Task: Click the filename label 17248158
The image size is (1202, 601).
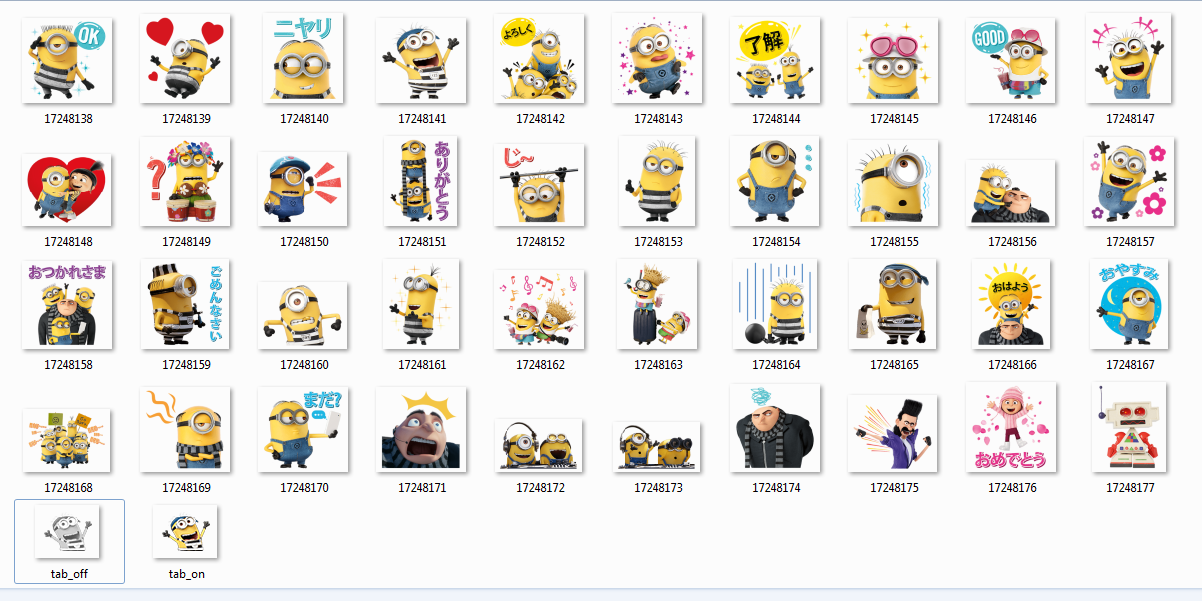Action: click(68, 365)
